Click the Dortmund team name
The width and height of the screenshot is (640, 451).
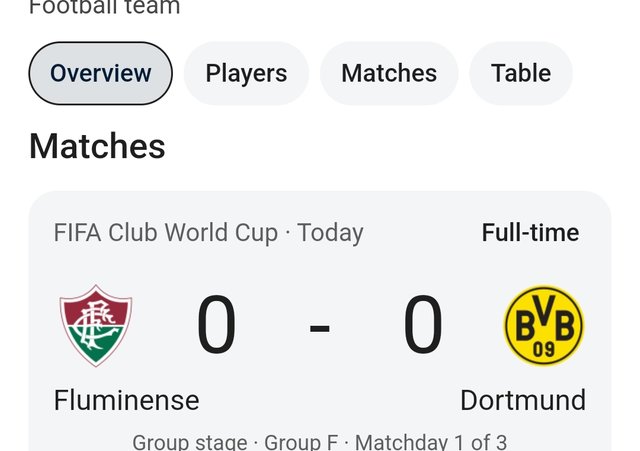click(523, 400)
